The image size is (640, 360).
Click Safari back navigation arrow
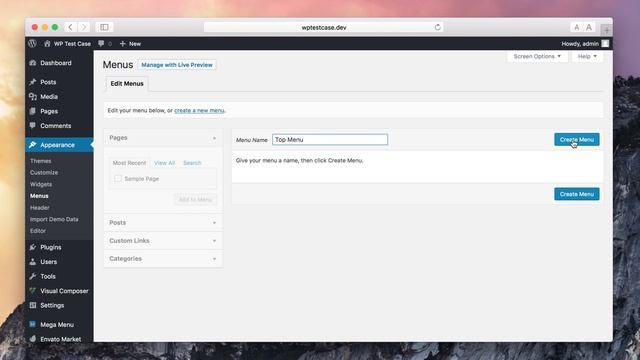[x=70, y=27]
